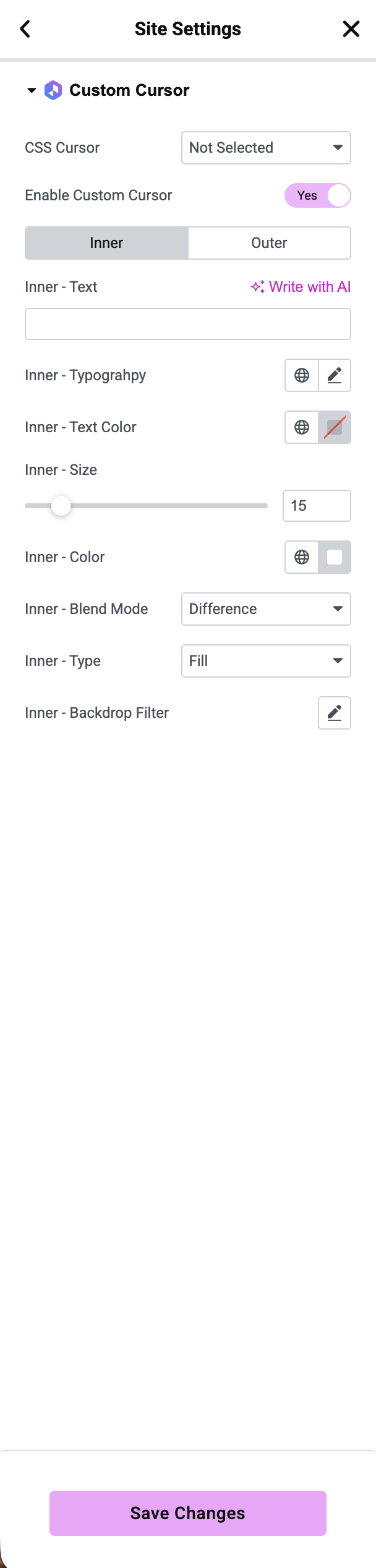Close the Site Settings panel

[x=351, y=29]
